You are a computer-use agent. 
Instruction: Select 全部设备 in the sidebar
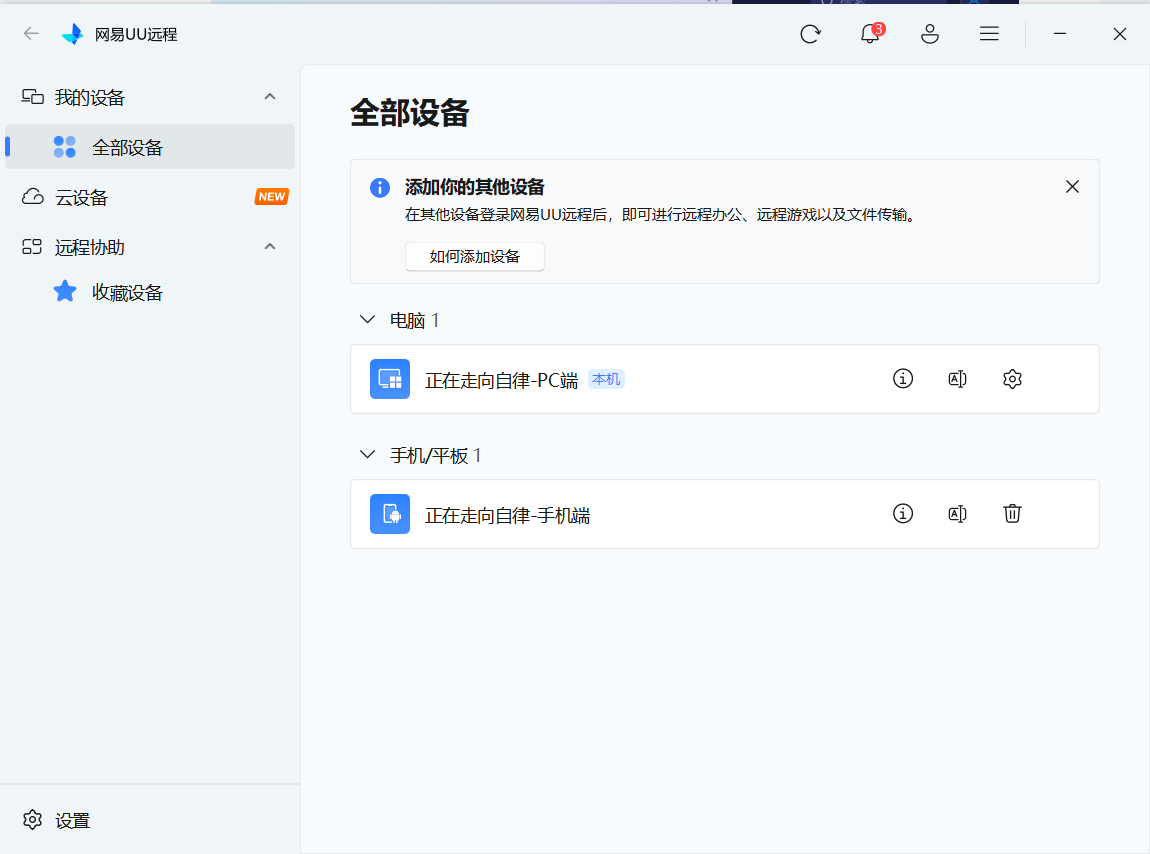pyautogui.click(x=150, y=147)
